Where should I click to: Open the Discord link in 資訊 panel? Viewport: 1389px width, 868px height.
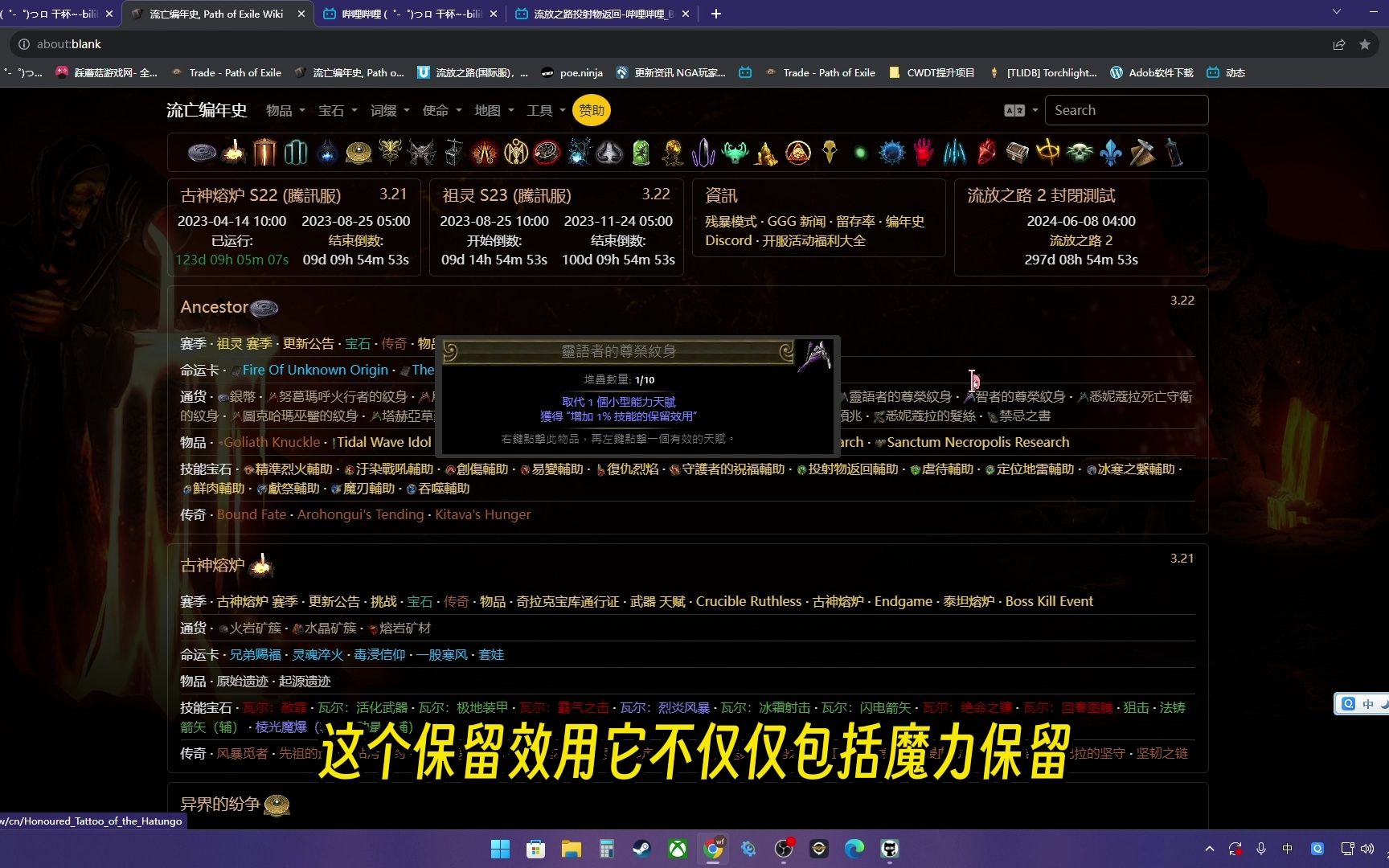point(728,240)
